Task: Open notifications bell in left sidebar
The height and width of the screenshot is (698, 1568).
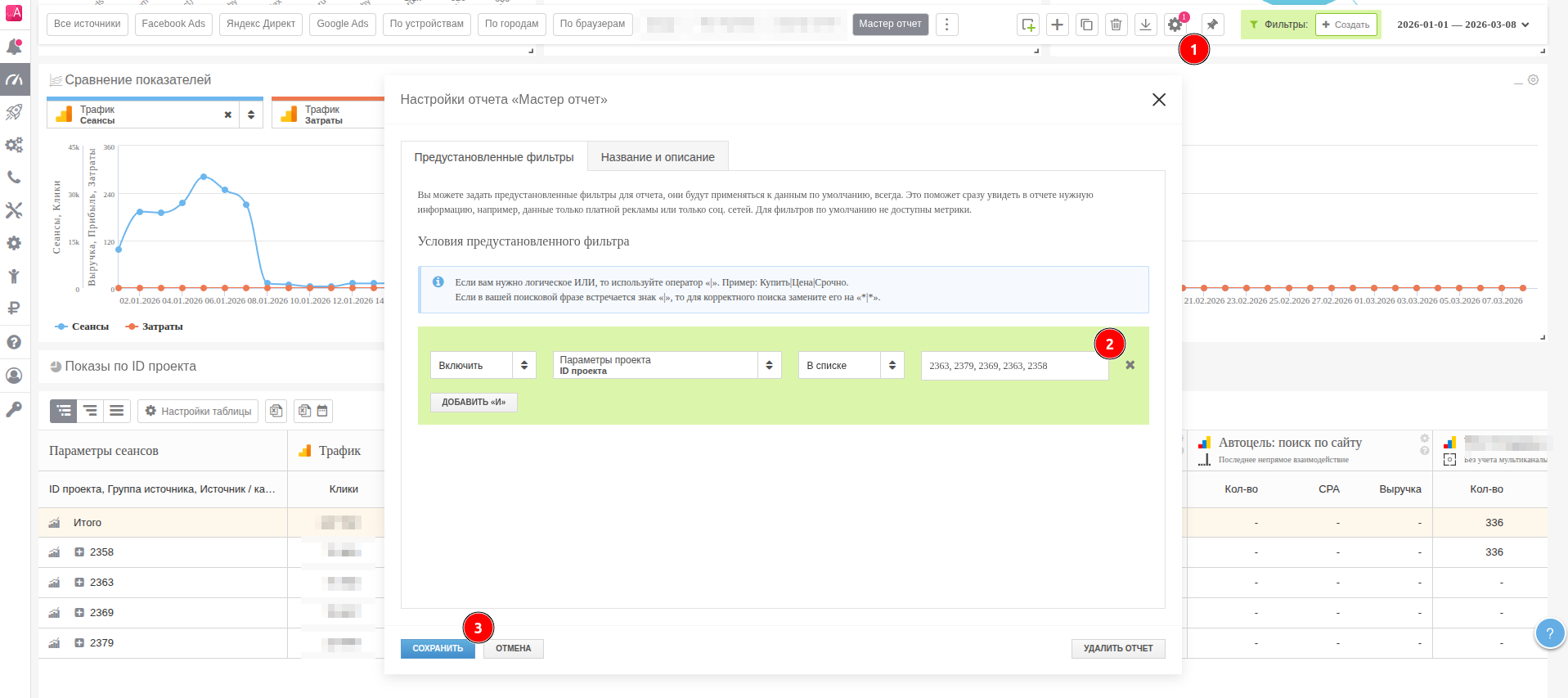Action: [14, 47]
